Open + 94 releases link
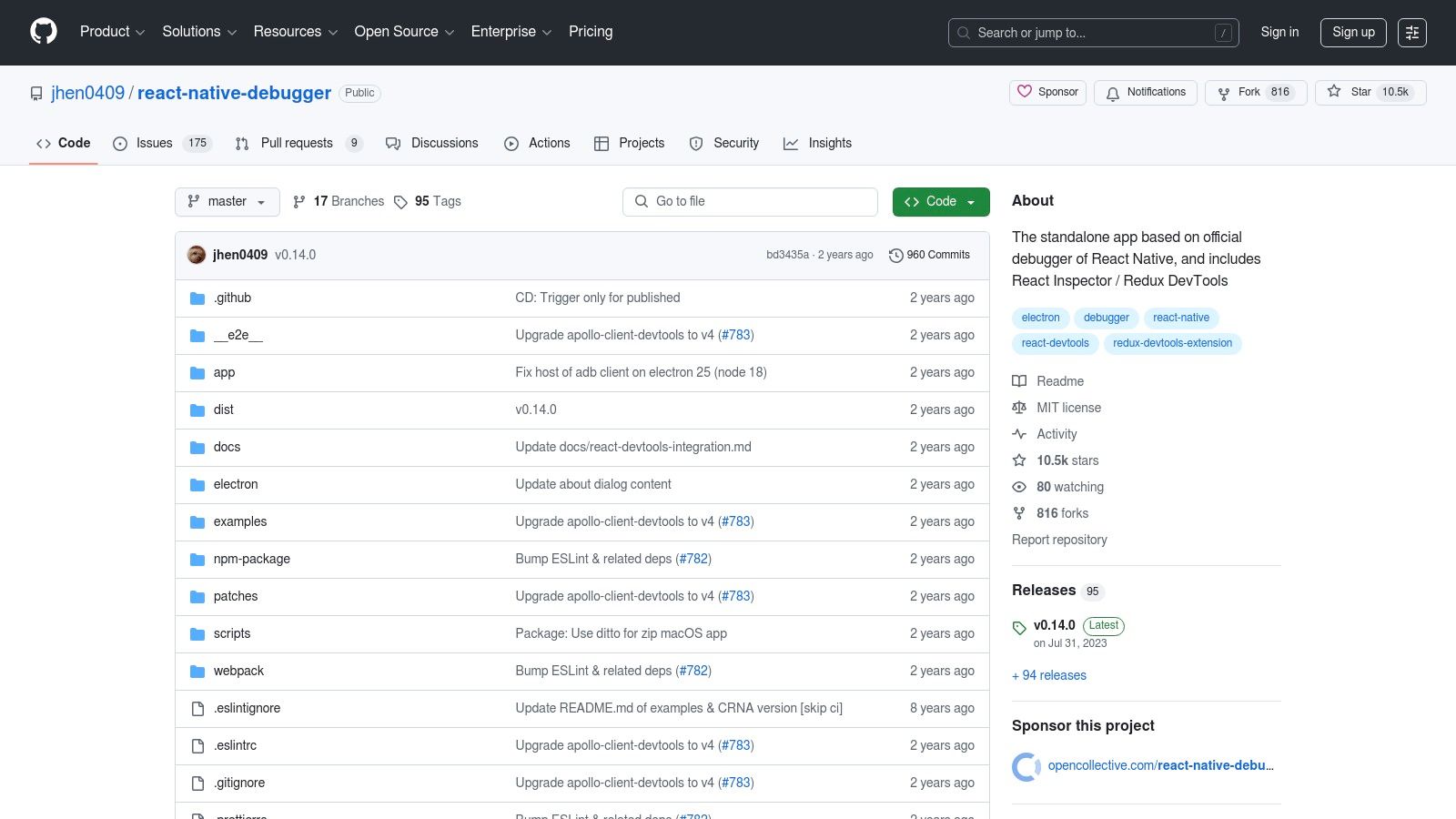 click(x=1049, y=675)
